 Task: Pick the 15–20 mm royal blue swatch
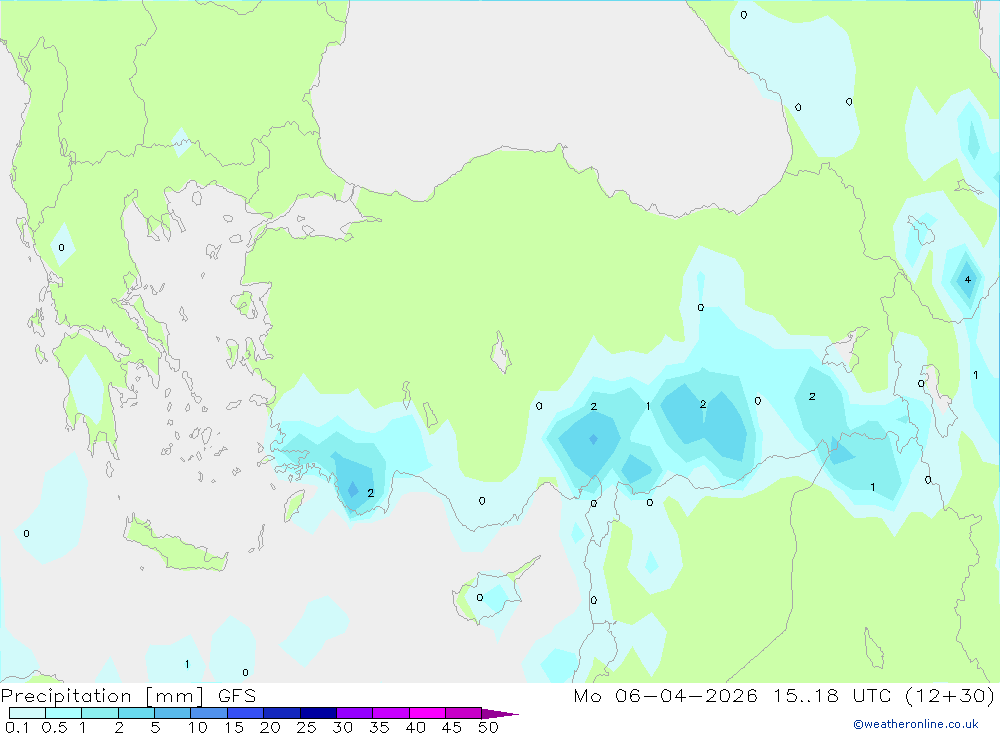click(x=246, y=713)
